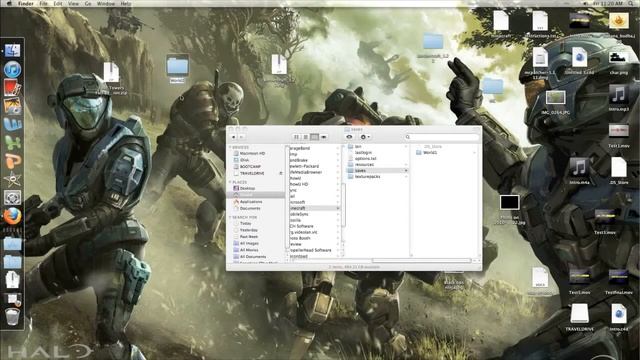Switch Finder to icon view

[x=296, y=137]
